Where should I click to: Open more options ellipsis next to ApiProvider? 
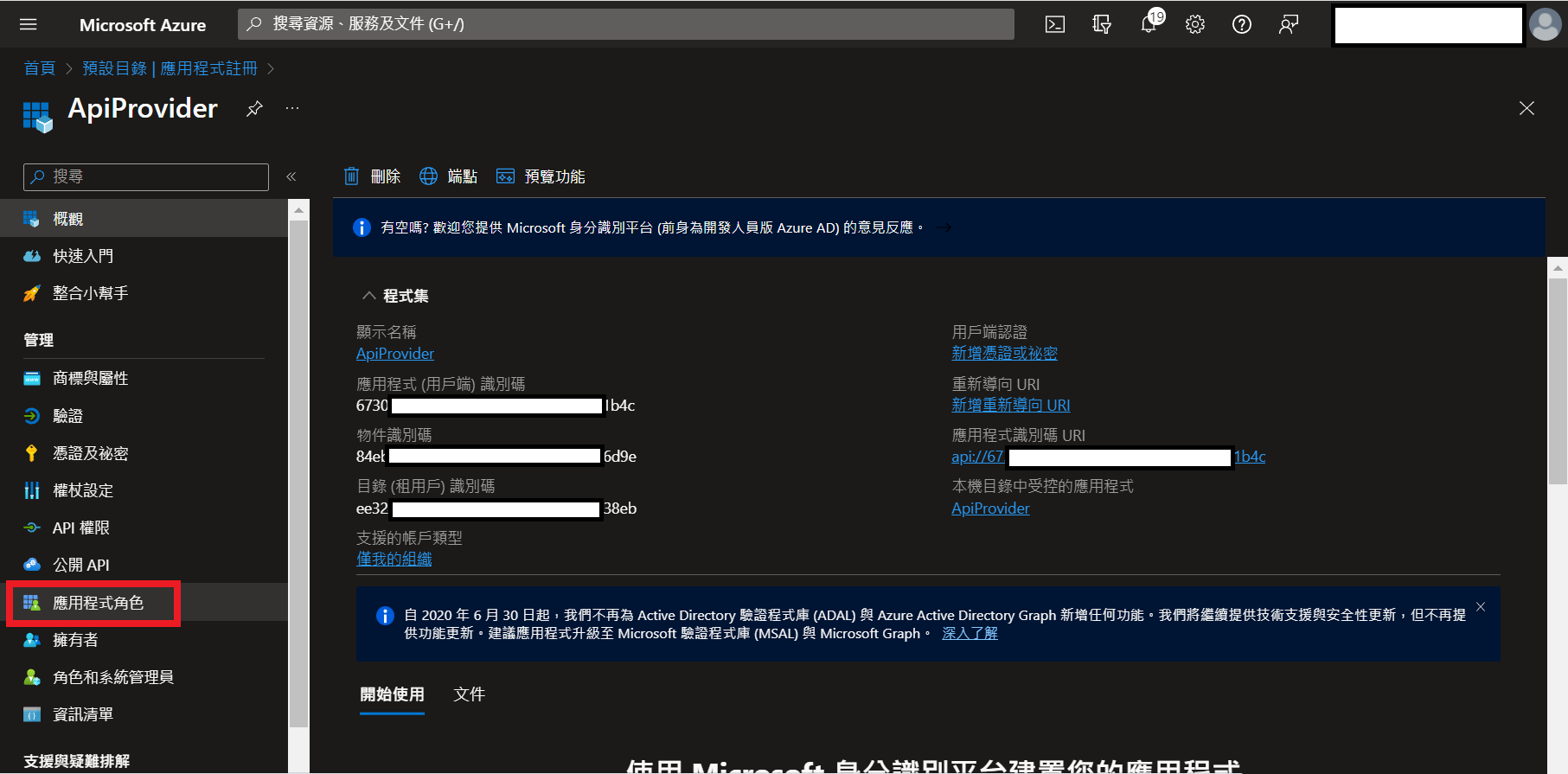point(292,108)
